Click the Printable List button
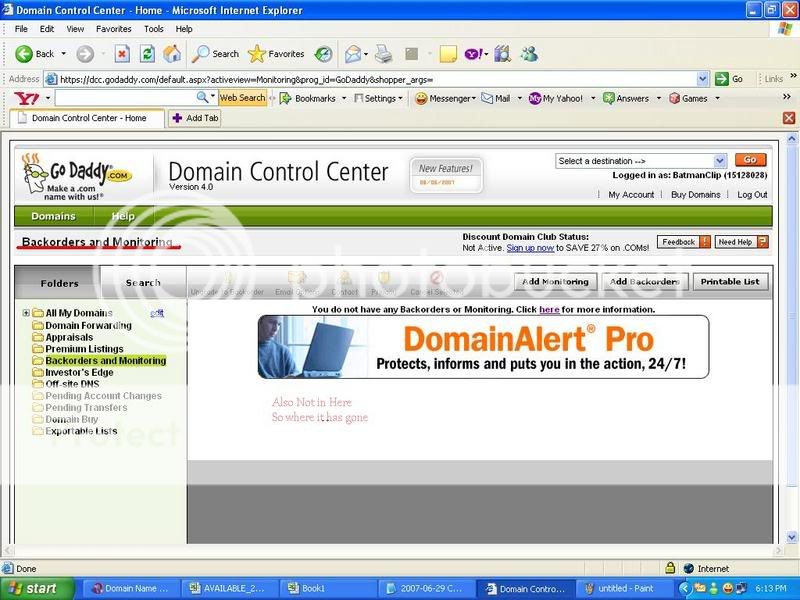Image resolution: width=800 pixels, height=600 pixels. 730,282
